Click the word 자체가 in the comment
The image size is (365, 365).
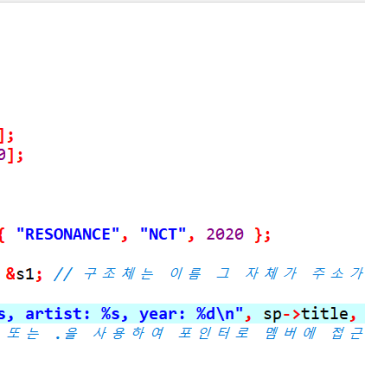click(271, 274)
